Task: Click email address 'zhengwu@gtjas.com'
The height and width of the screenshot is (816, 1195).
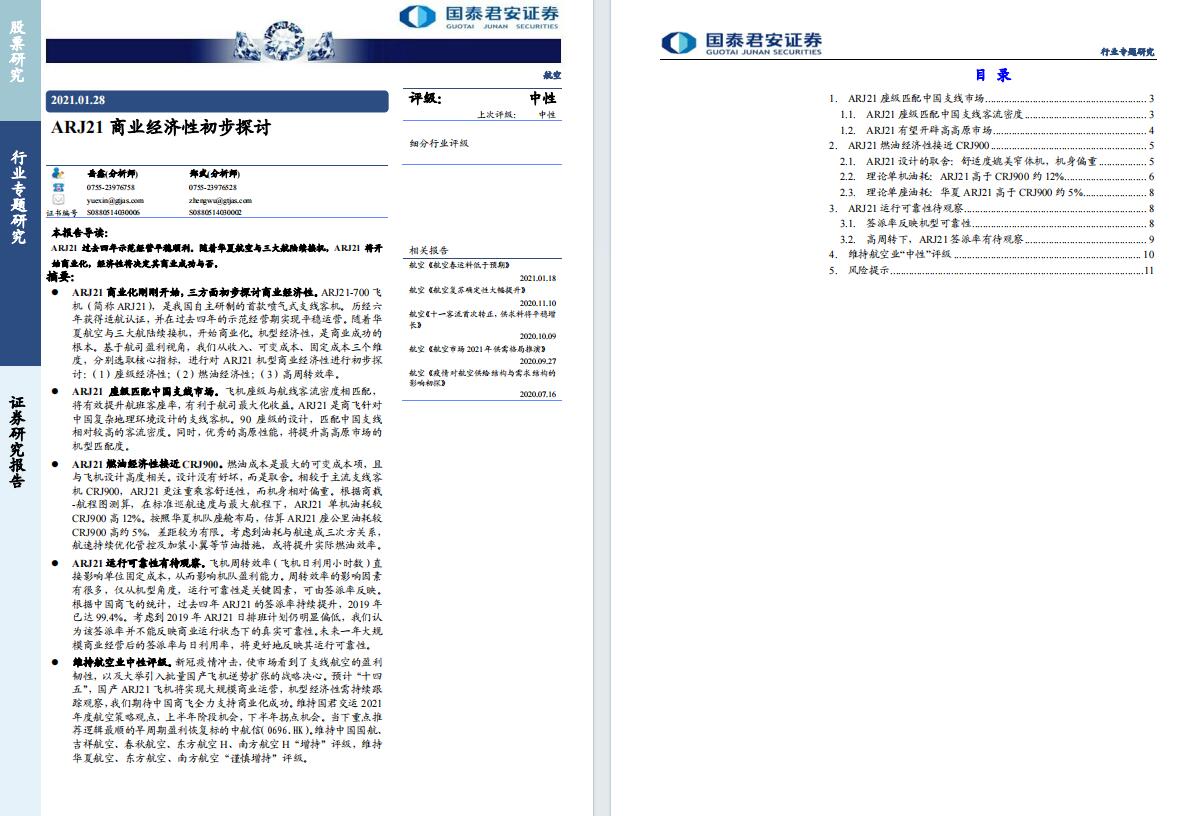Action: 220,200
